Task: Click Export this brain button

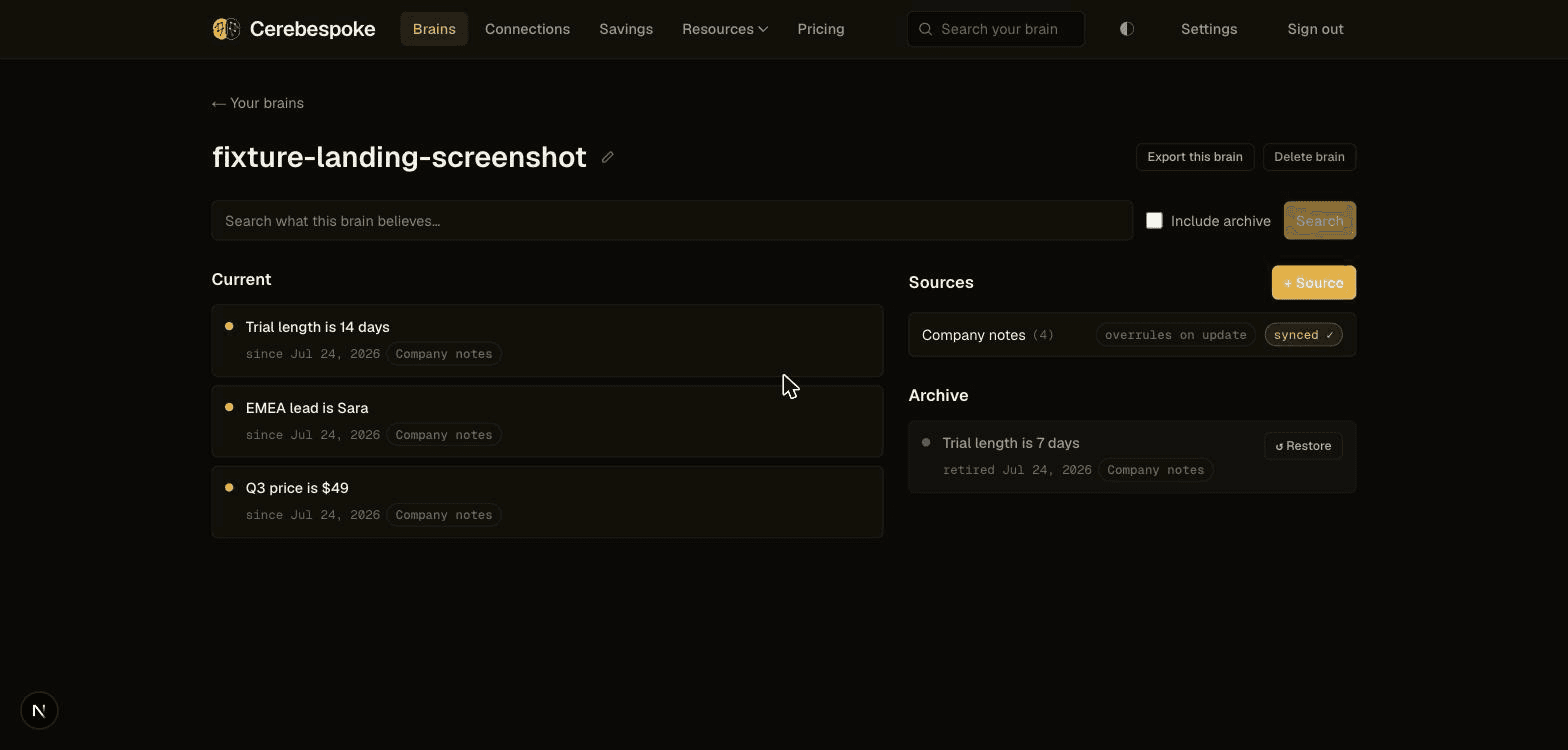Action: coord(1195,157)
